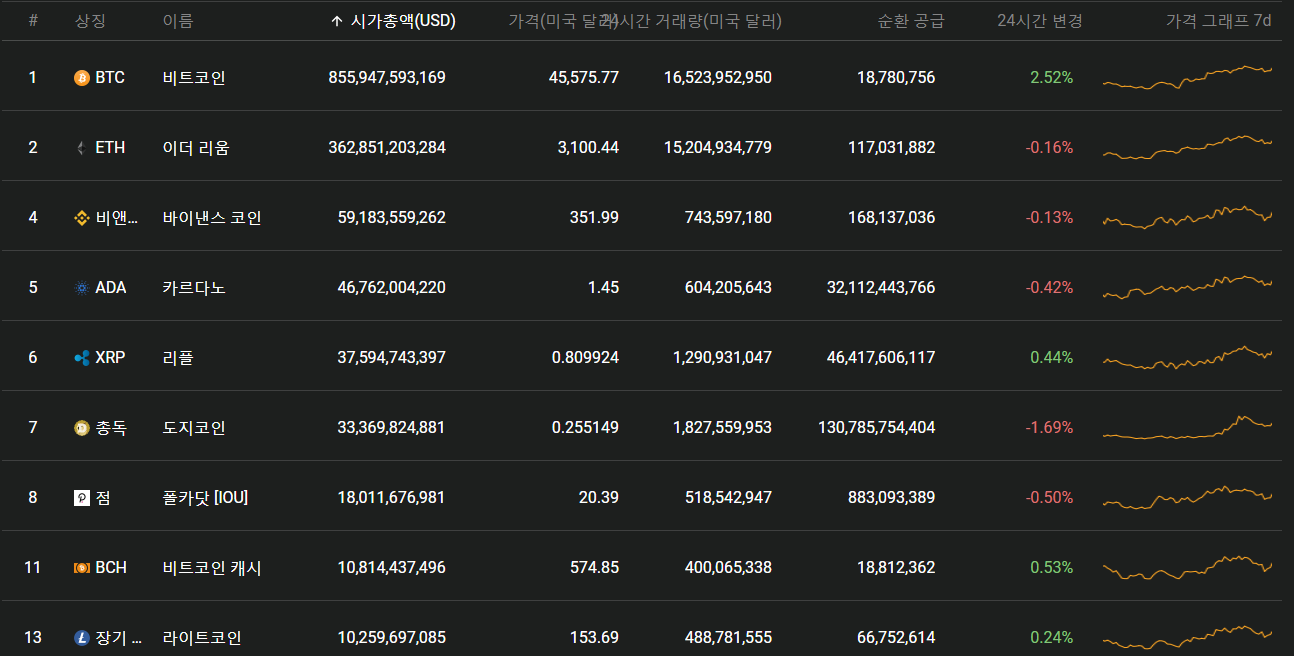Open the 카르다노 name link
Screen dimensions: 1294x656
coord(194,287)
